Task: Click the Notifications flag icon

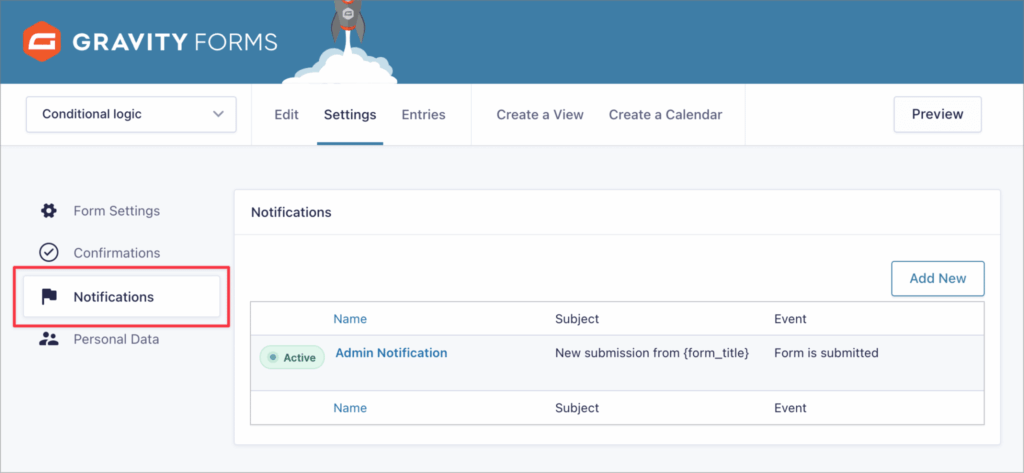Action: 48,297
